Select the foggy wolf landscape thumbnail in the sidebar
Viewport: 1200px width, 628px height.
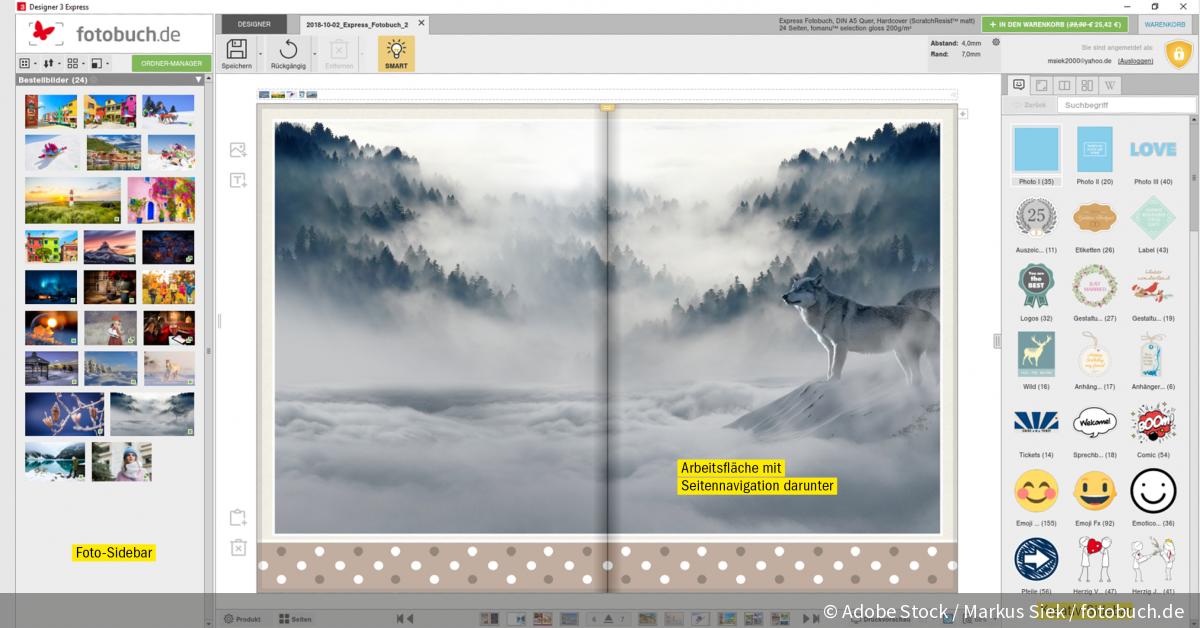tap(152, 414)
